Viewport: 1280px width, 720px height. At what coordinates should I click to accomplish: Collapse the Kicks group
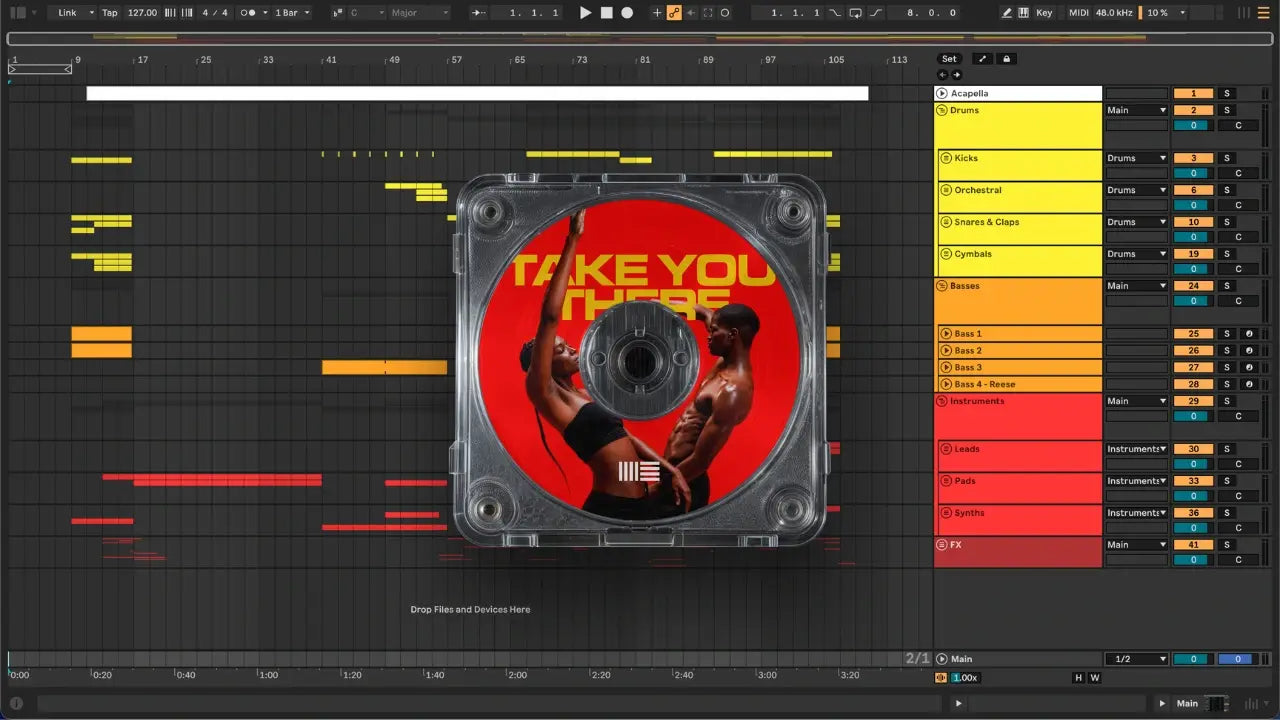(946, 158)
